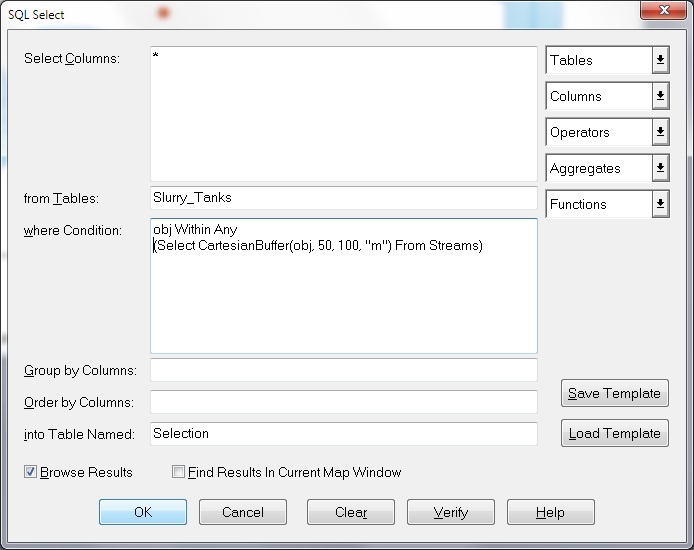The width and height of the screenshot is (694, 550).
Task: Clear the SQL query fields
Action: [x=351, y=512]
